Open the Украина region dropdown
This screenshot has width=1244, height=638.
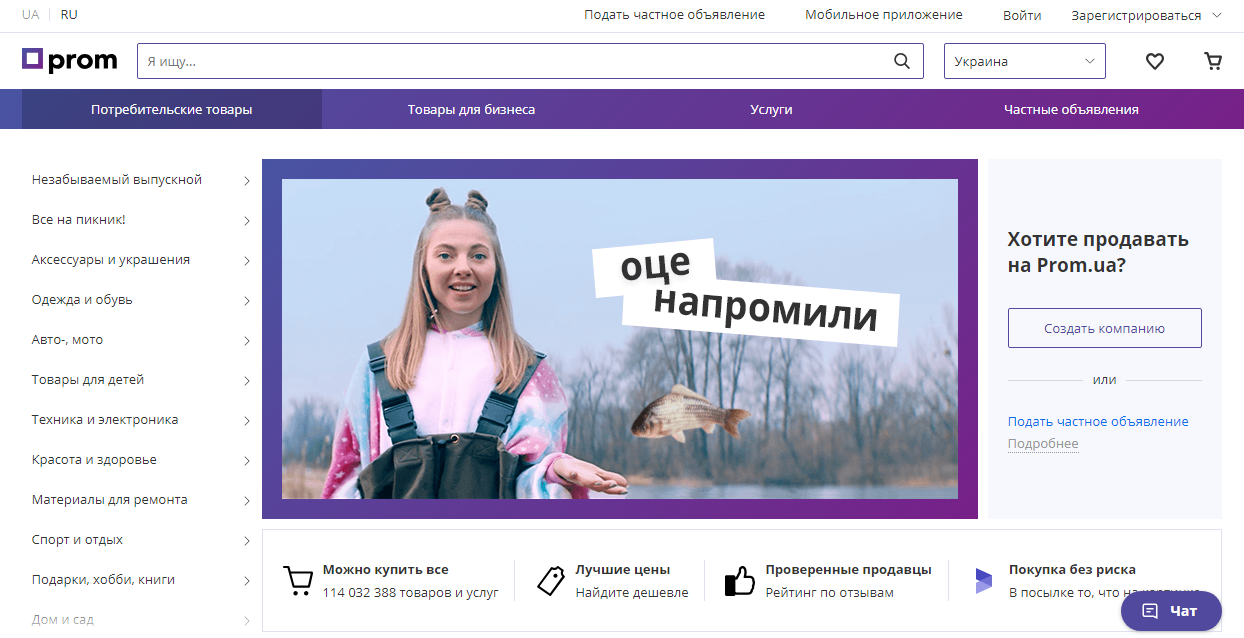click(x=1025, y=61)
